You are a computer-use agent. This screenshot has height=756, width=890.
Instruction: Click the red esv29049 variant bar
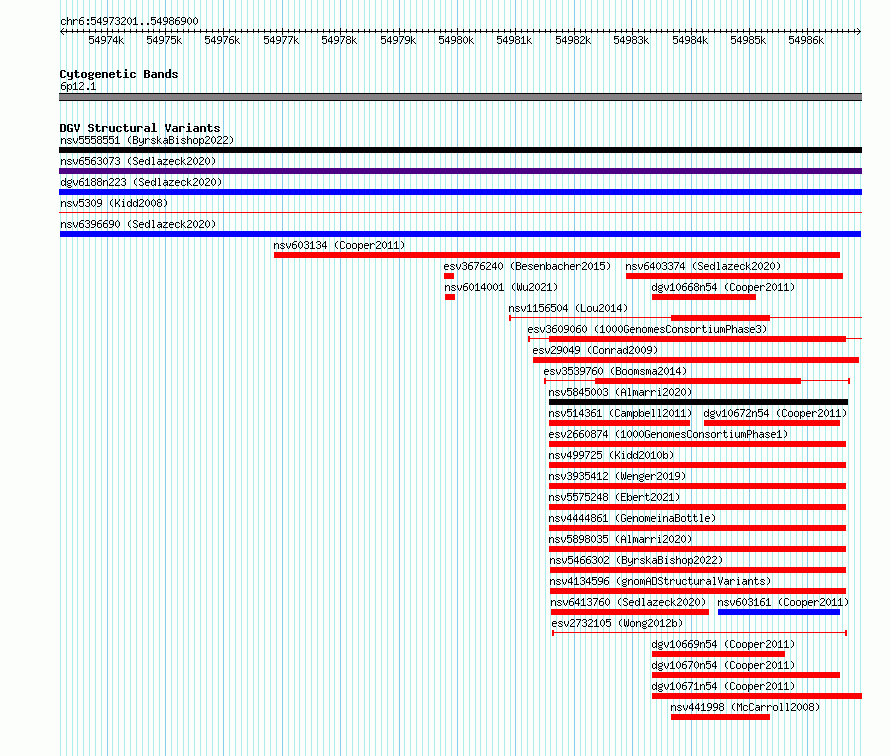(696, 360)
